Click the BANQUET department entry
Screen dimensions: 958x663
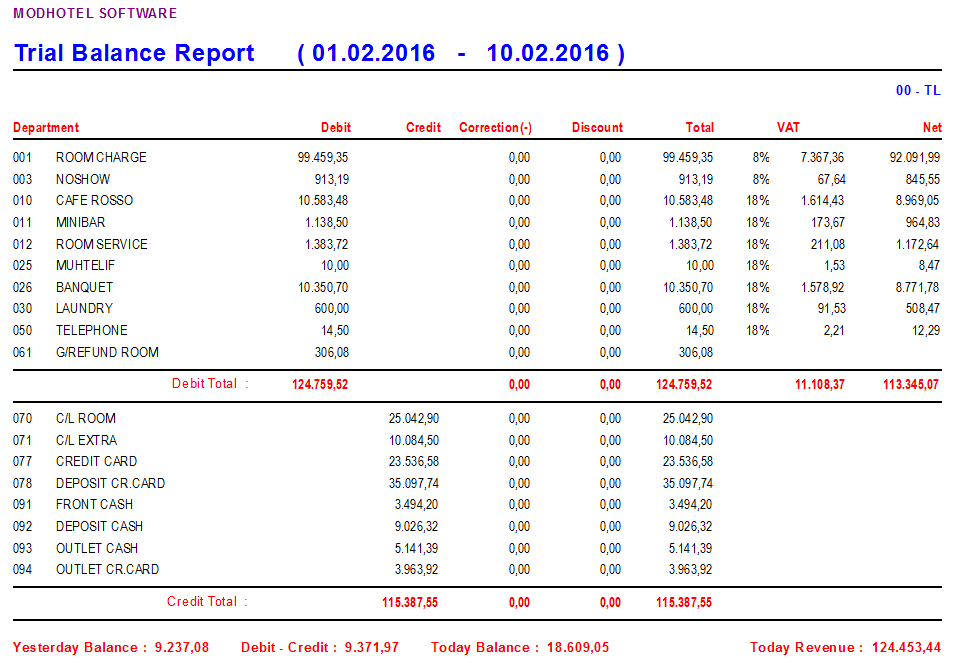pos(84,288)
